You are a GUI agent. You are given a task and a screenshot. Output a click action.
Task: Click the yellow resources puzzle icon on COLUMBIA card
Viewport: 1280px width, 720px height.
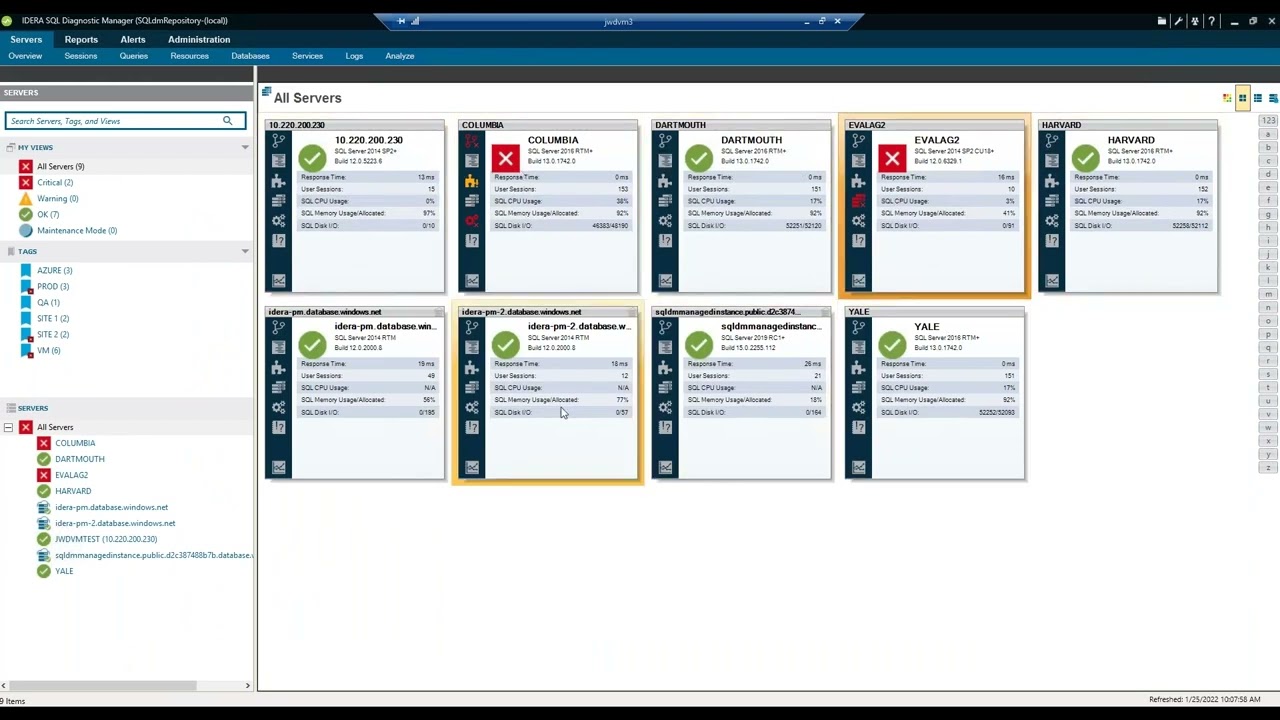471,180
